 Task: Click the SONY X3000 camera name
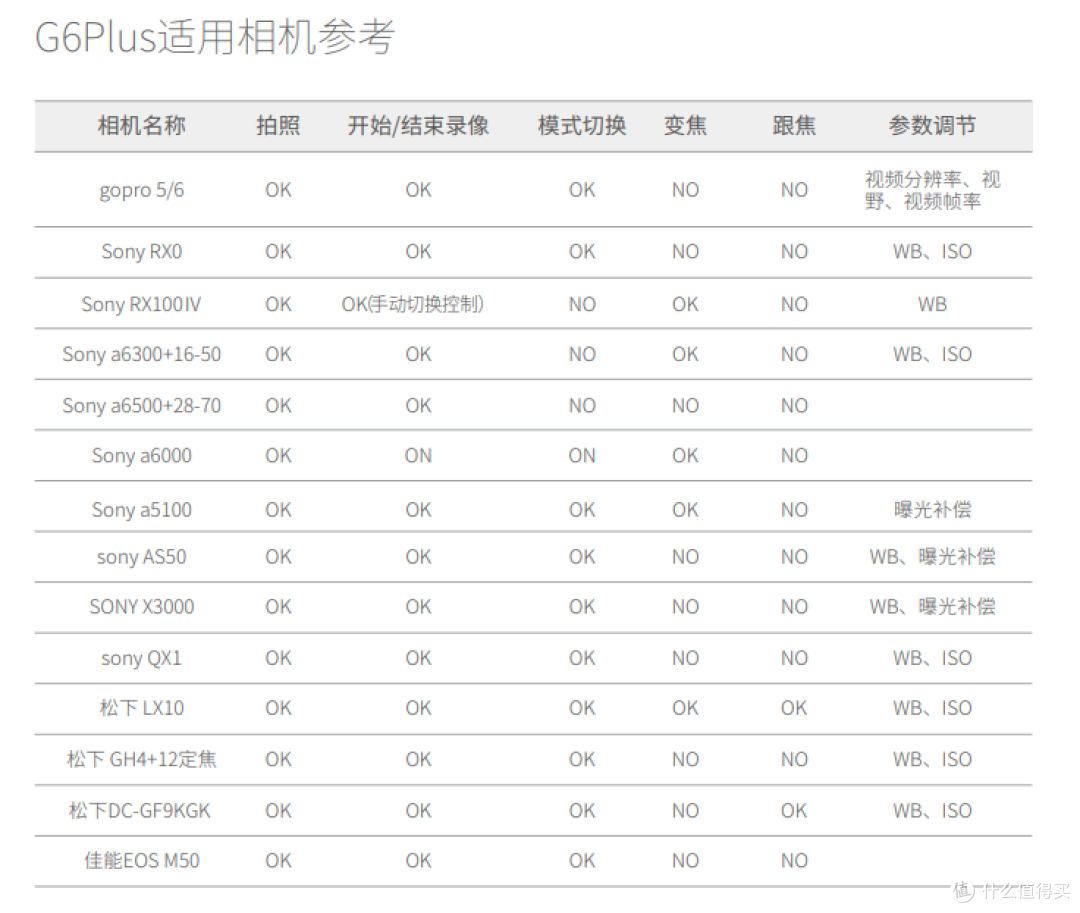click(x=141, y=607)
